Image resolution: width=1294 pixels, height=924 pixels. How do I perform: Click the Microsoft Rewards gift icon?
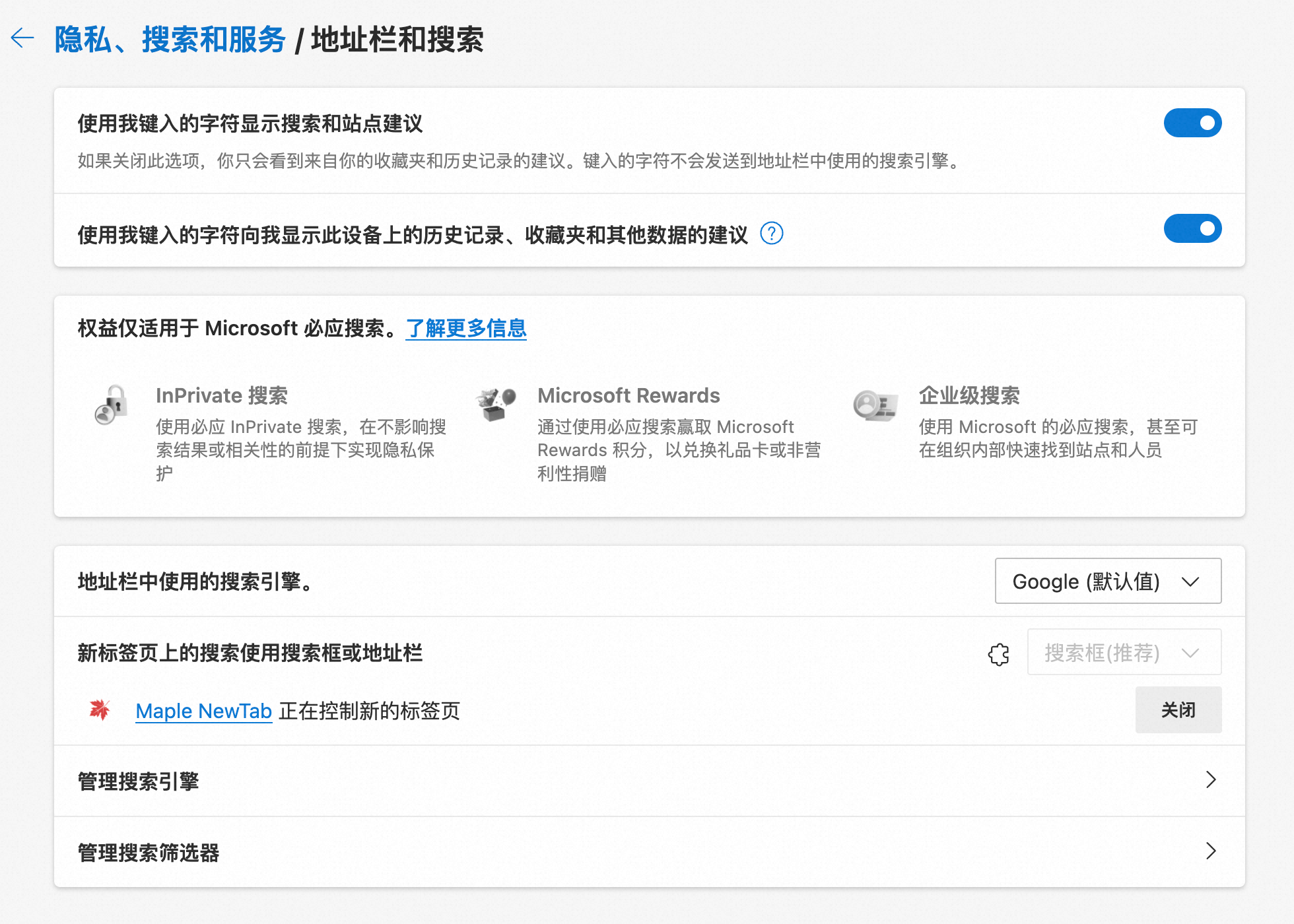pyautogui.click(x=495, y=404)
